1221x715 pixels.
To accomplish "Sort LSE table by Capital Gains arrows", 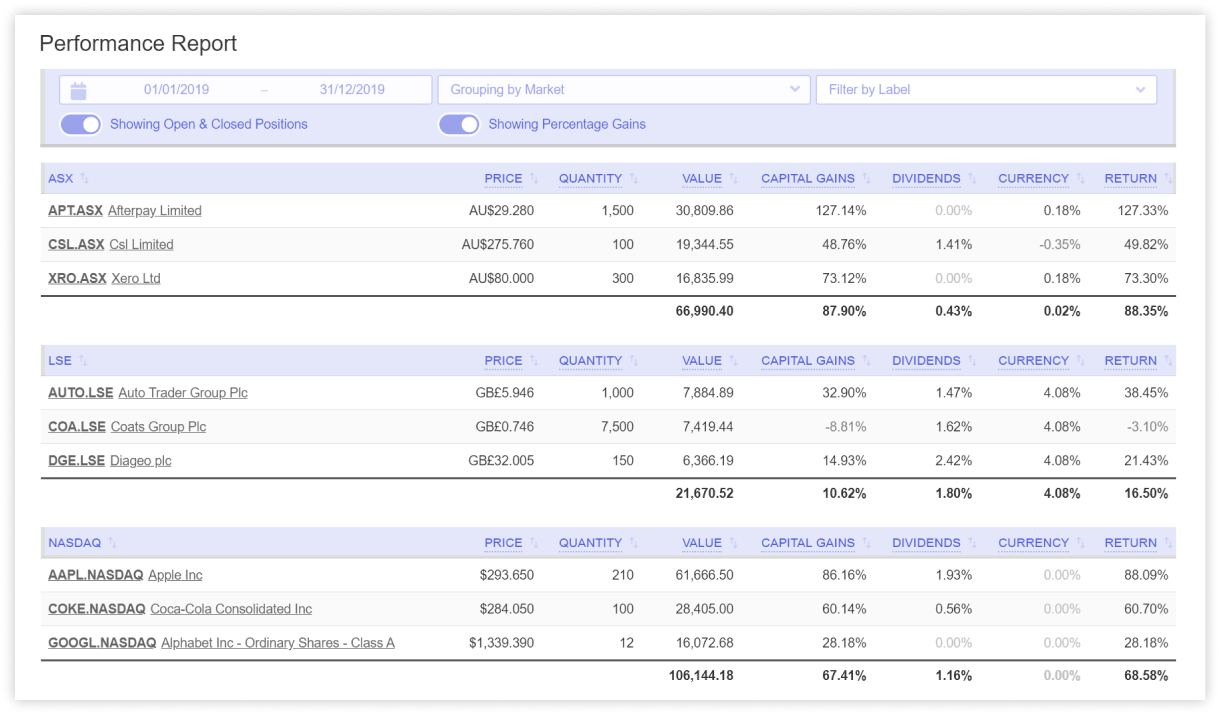I will tap(867, 361).
